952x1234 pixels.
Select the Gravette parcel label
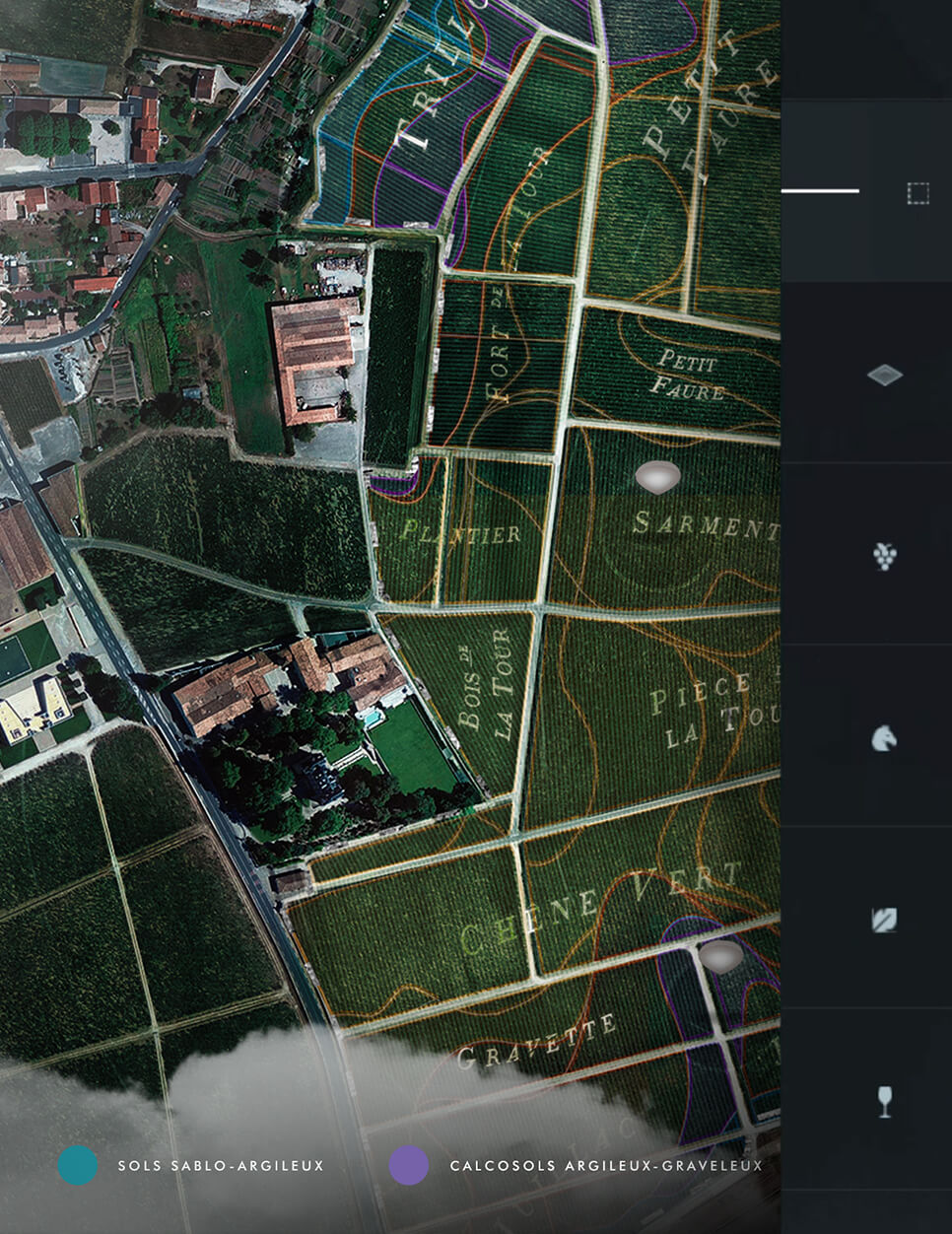537,1043
